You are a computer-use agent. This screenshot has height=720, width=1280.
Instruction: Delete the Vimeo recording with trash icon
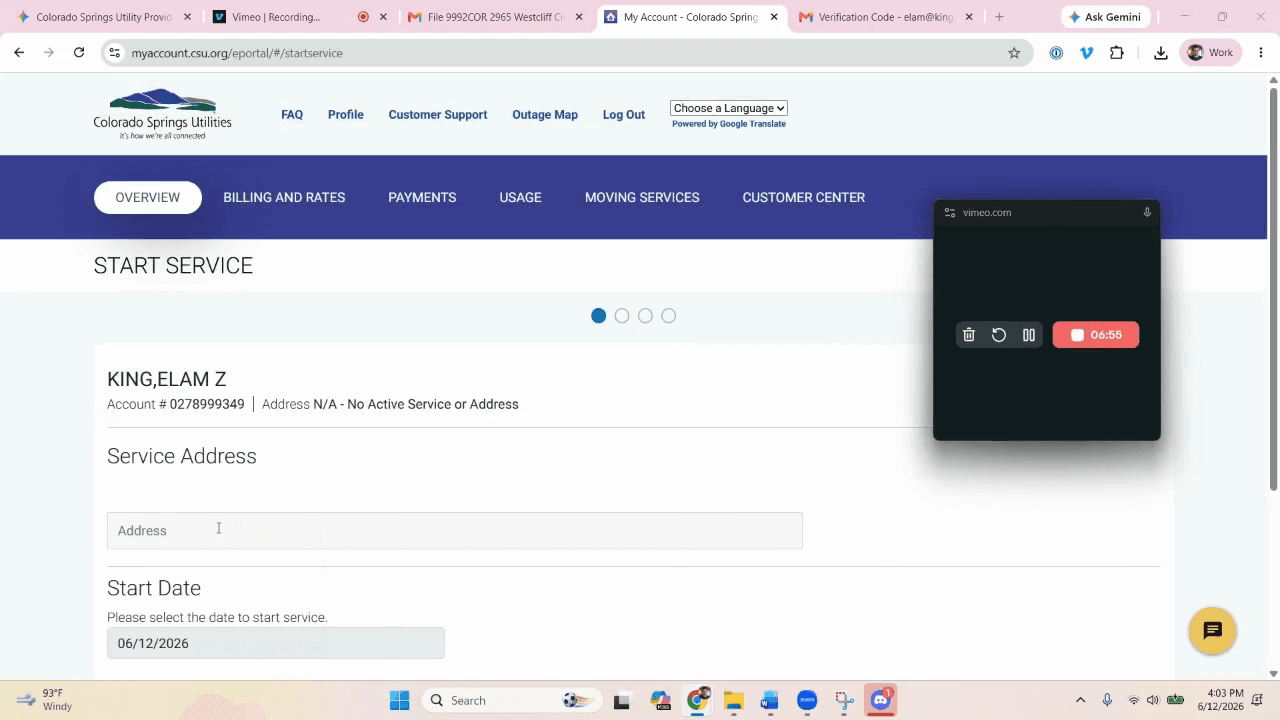tap(968, 335)
